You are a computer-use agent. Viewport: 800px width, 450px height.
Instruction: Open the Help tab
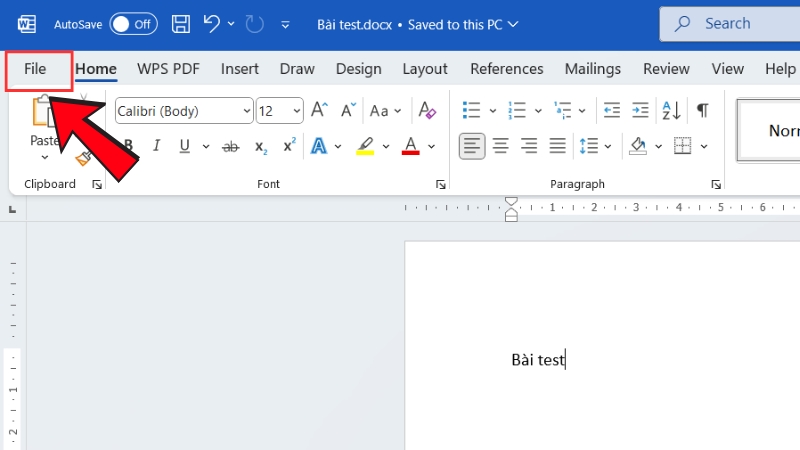click(x=780, y=69)
